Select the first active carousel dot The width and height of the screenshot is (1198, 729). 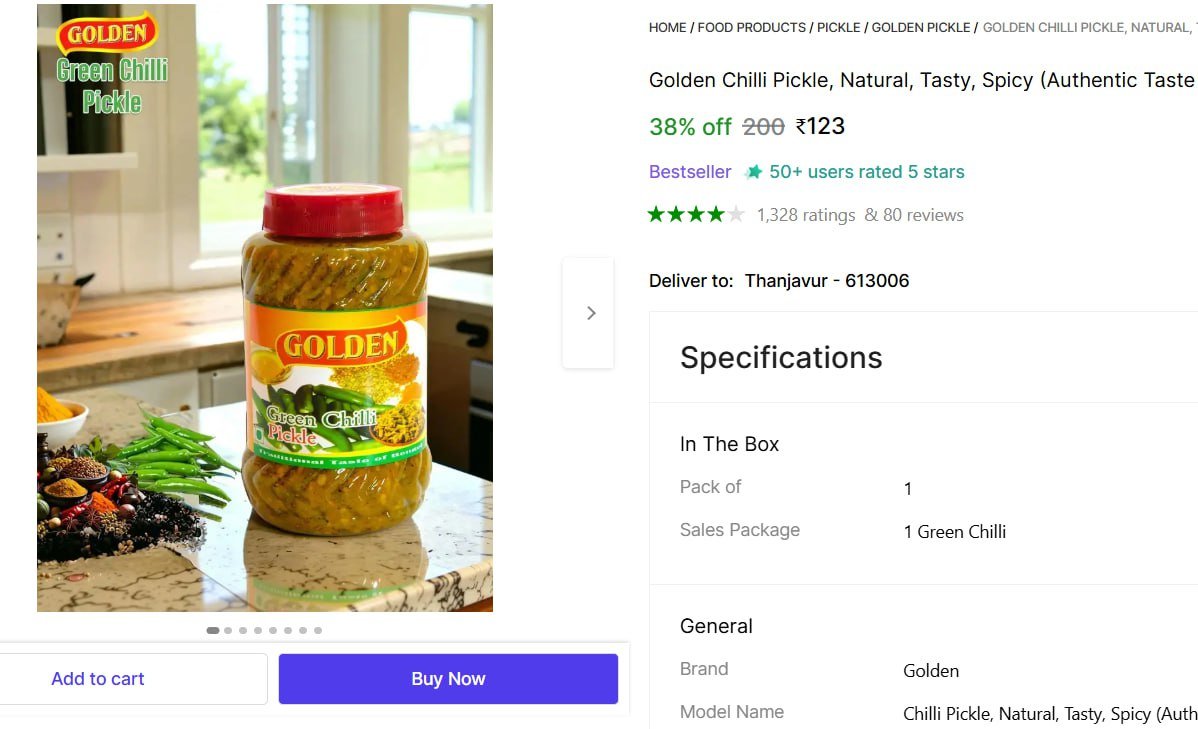[213, 631]
